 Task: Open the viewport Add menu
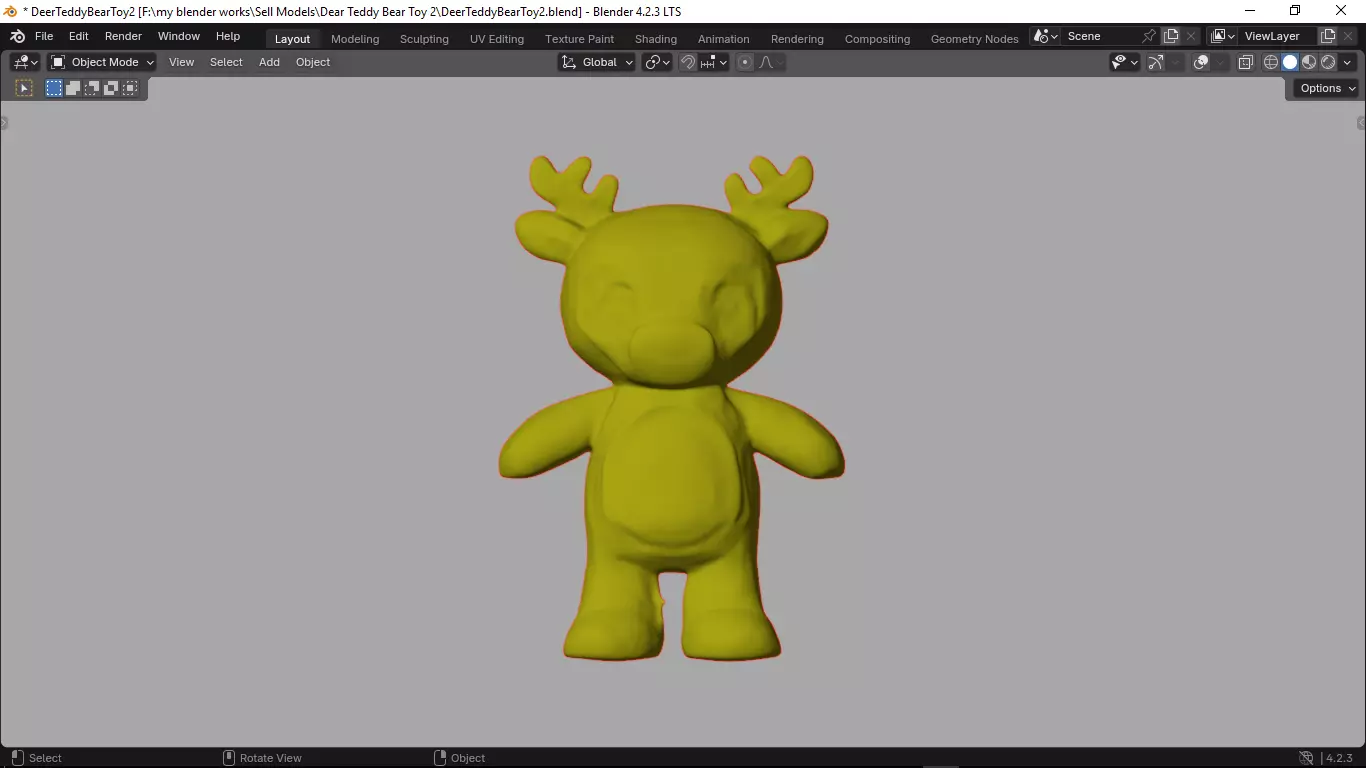click(x=269, y=62)
